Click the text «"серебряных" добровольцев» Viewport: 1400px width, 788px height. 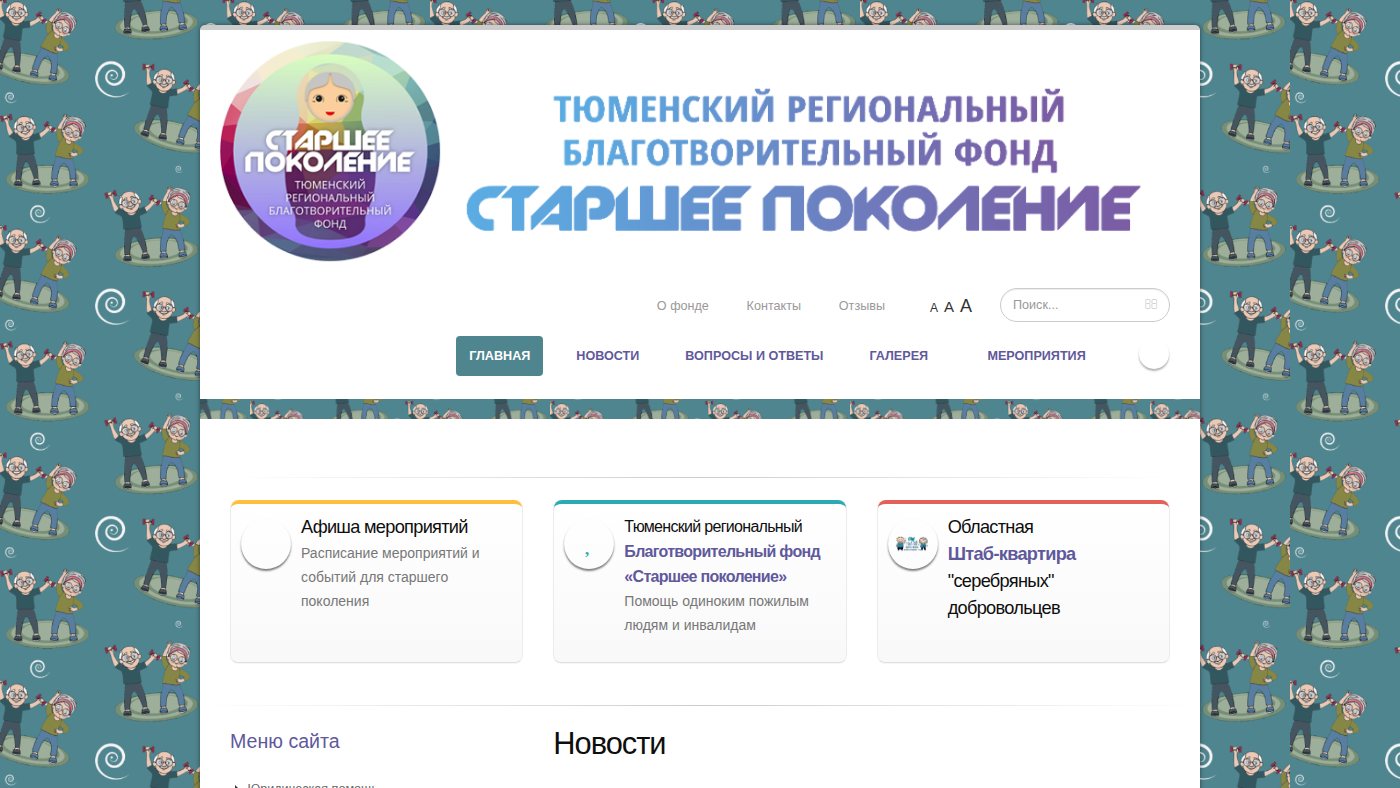[1004, 595]
